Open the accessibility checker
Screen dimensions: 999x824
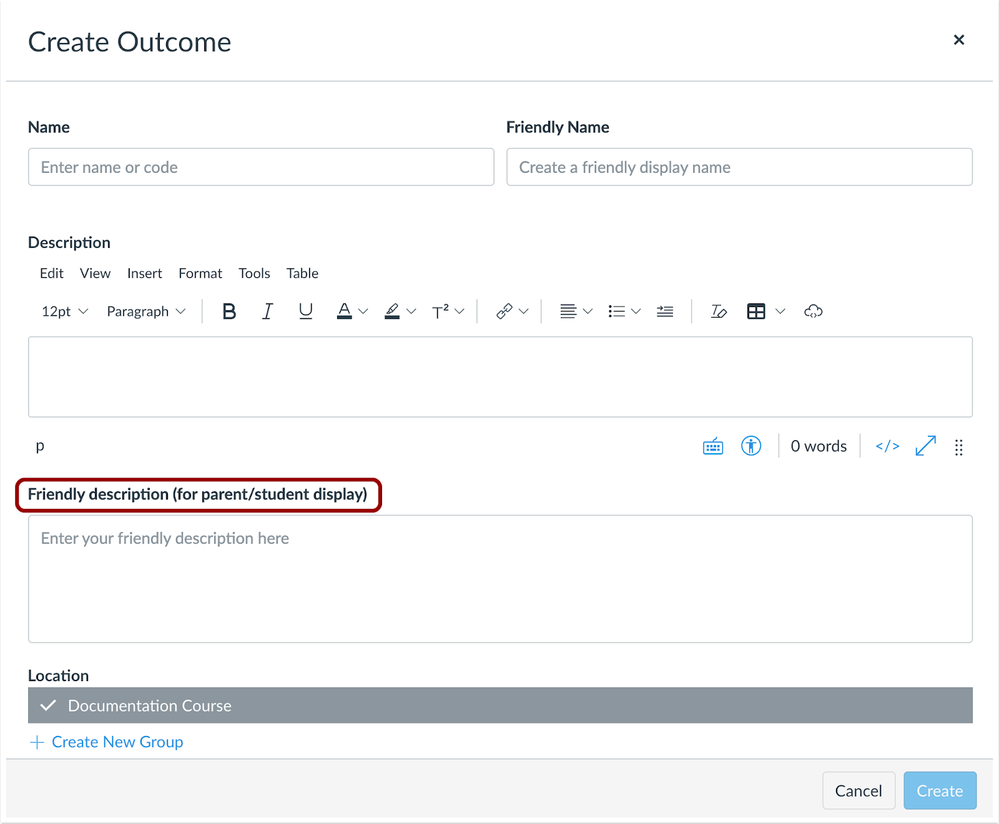click(x=751, y=446)
